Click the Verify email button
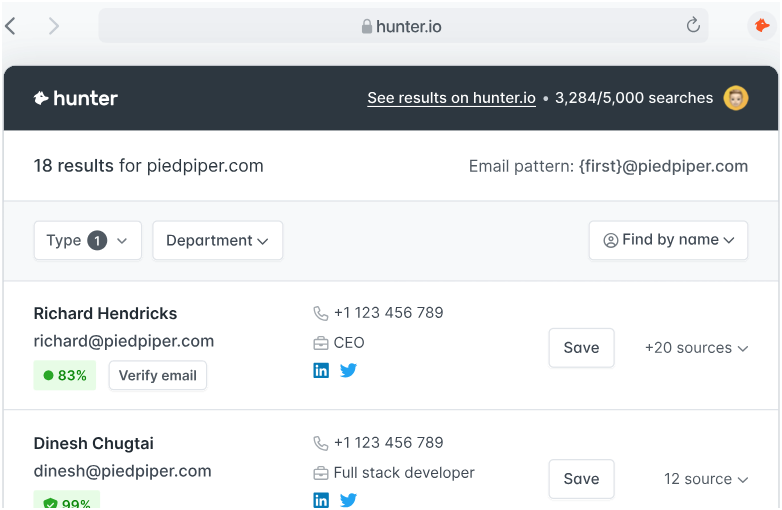782x510 pixels. point(158,375)
